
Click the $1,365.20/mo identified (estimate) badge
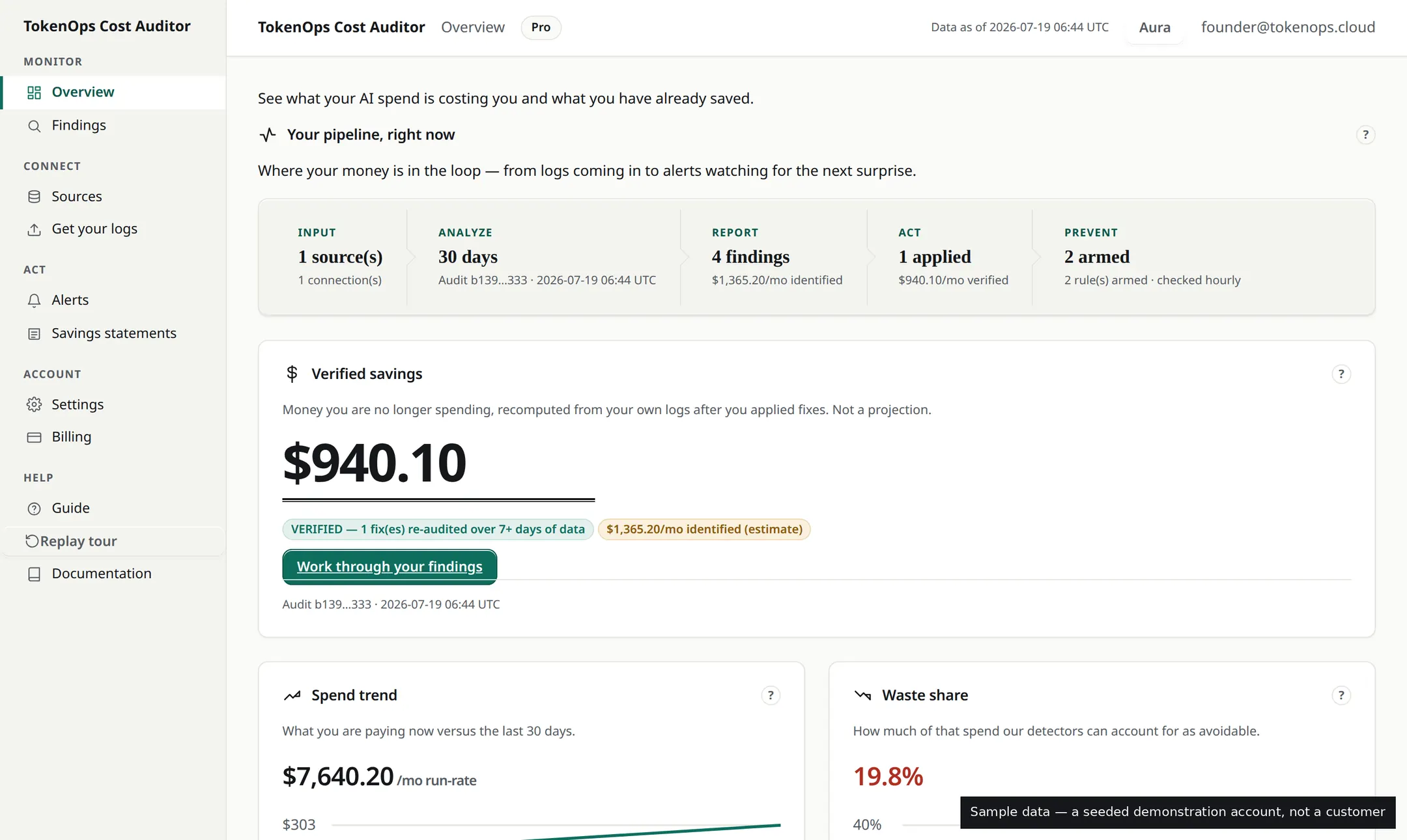click(704, 529)
